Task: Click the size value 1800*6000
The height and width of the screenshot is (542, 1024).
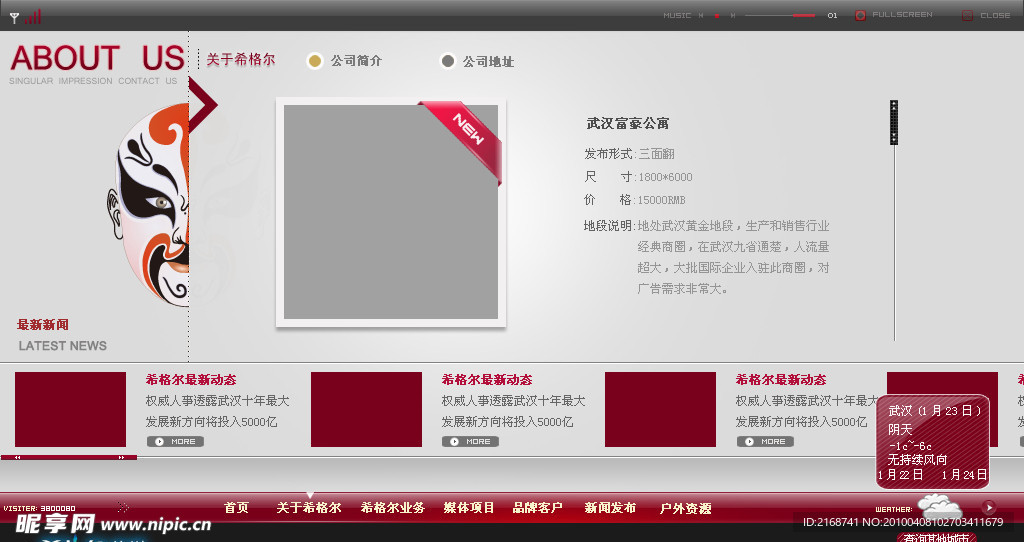Action: [665, 177]
